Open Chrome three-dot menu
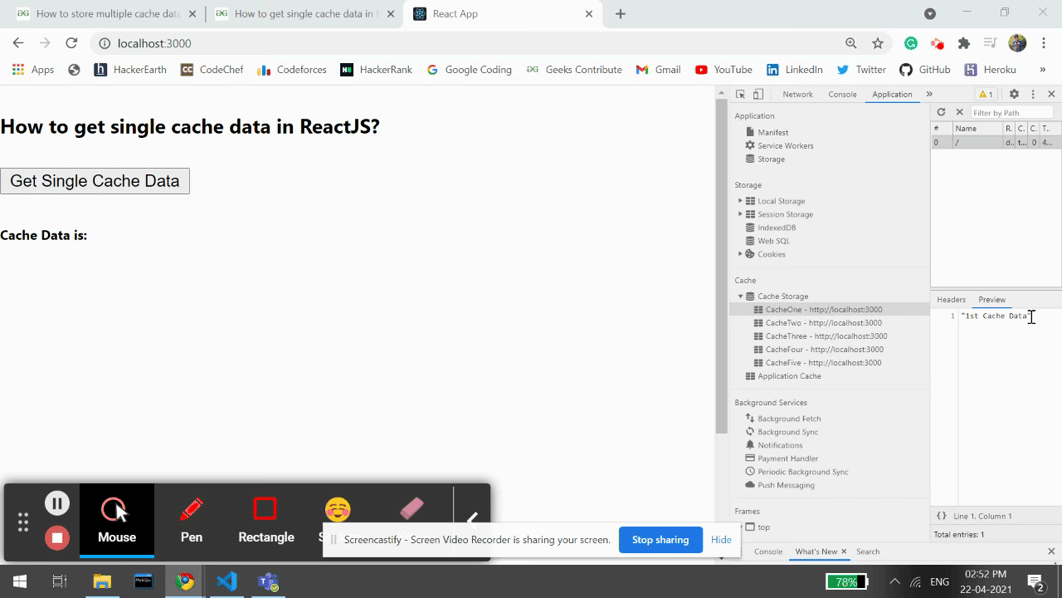This screenshot has width=1062, height=598. [1043, 43]
